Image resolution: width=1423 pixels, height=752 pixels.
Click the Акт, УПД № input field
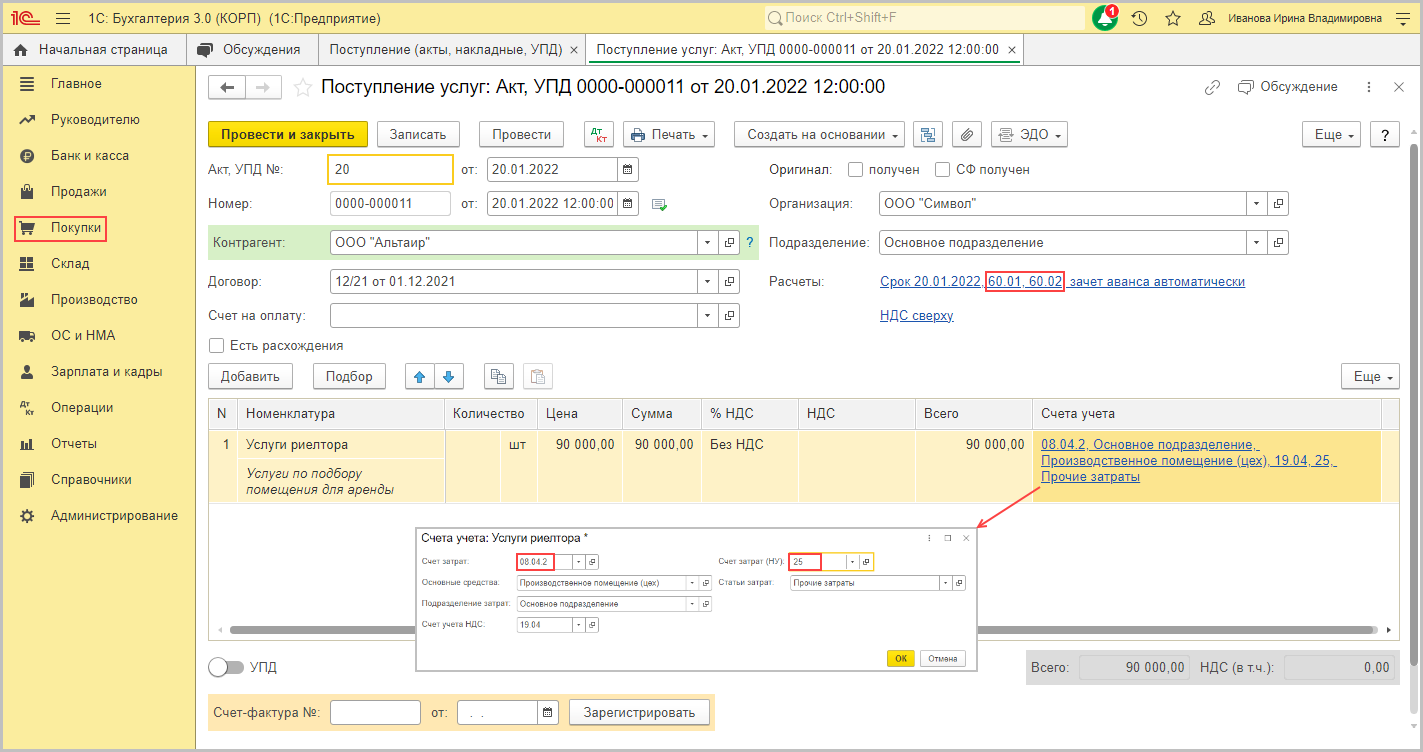coord(390,170)
